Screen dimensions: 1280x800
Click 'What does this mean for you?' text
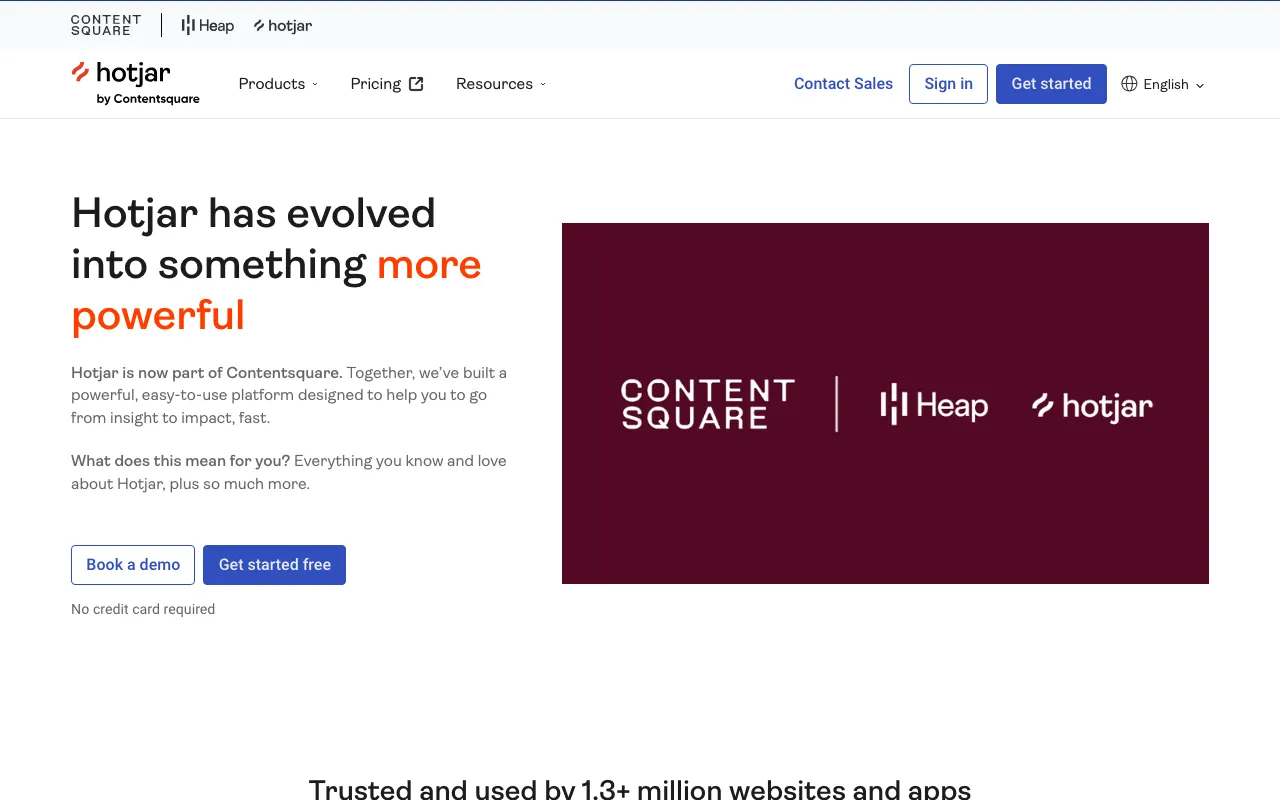click(181, 461)
